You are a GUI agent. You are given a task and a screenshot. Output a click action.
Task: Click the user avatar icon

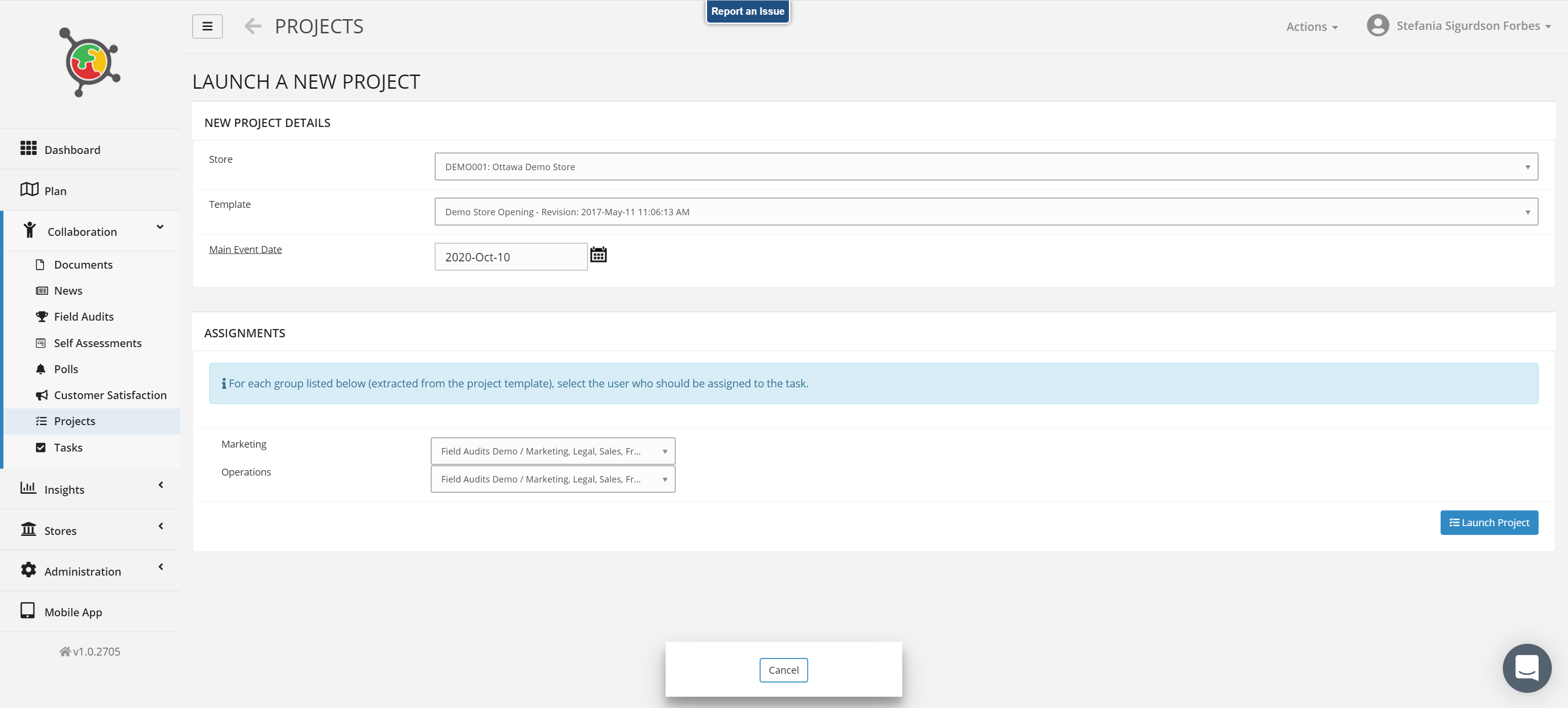pos(1377,25)
